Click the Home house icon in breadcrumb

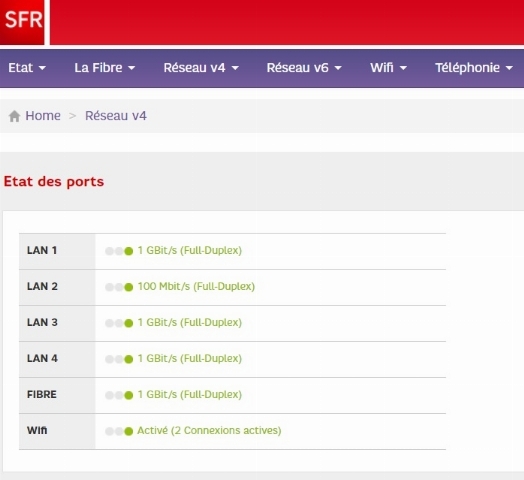[x=14, y=116]
